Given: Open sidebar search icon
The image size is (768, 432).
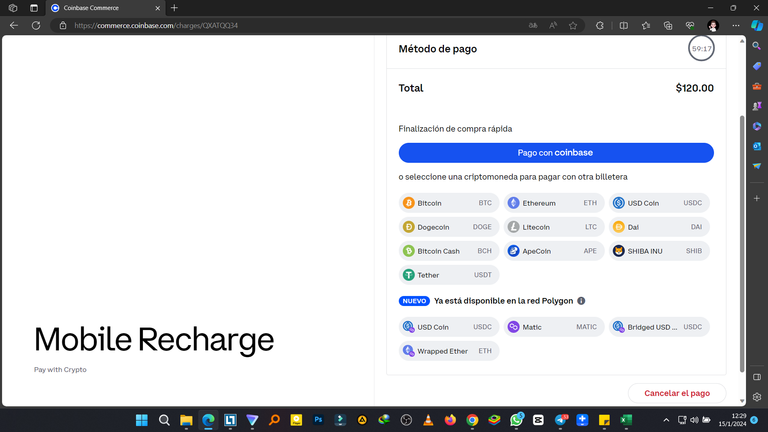Looking at the screenshot, I should coord(757,46).
